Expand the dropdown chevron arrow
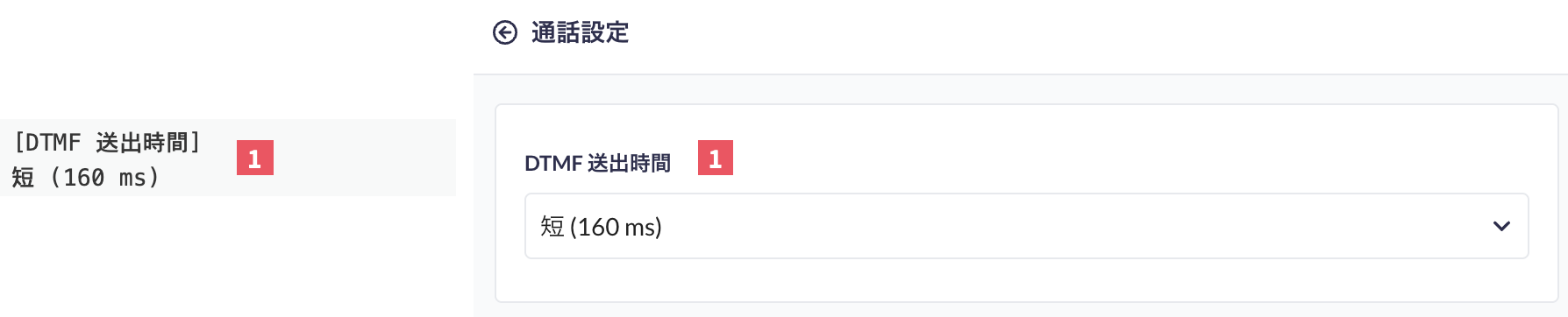The width and height of the screenshot is (1568, 317). coord(1501,226)
